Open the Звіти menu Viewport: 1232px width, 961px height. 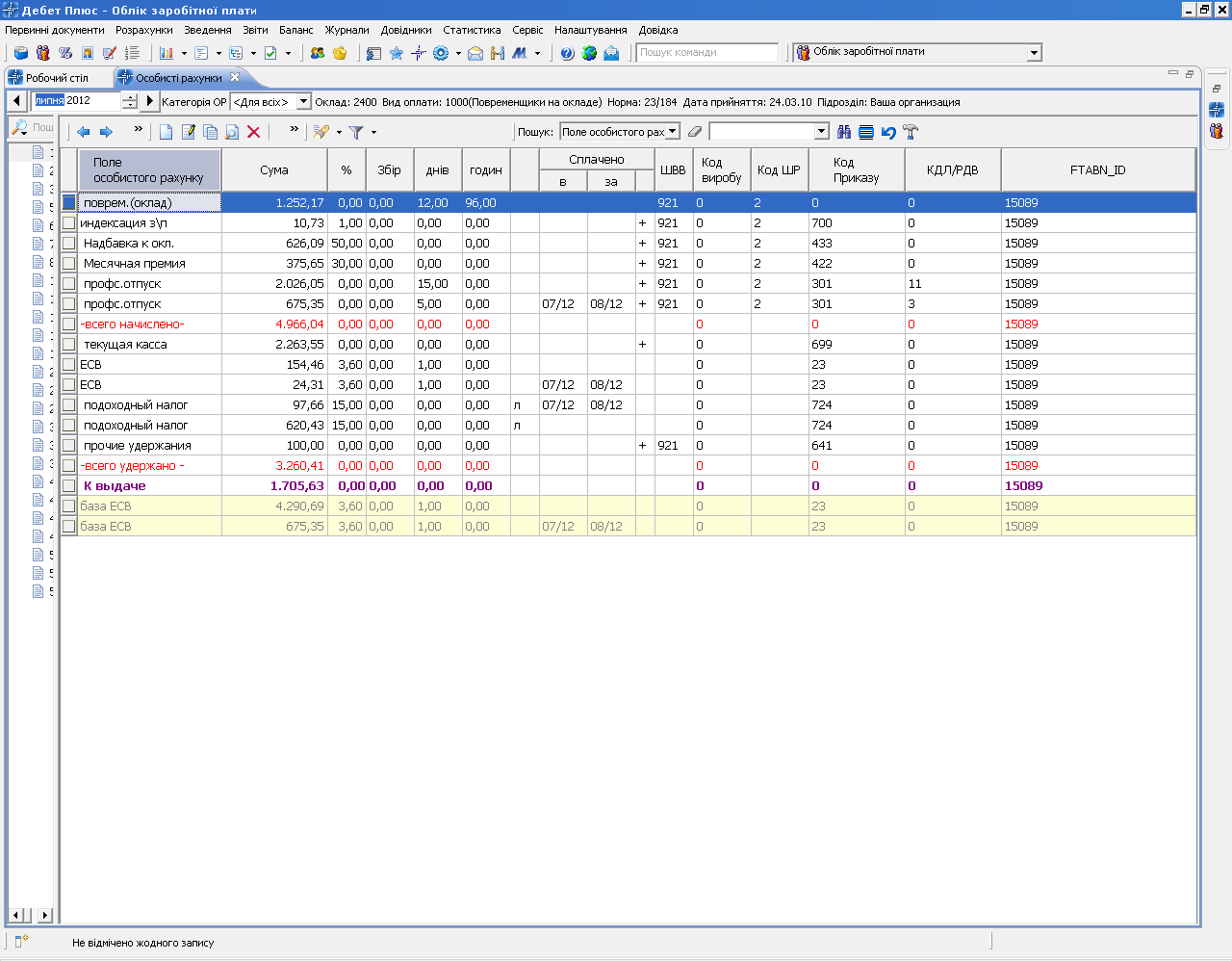255,30
